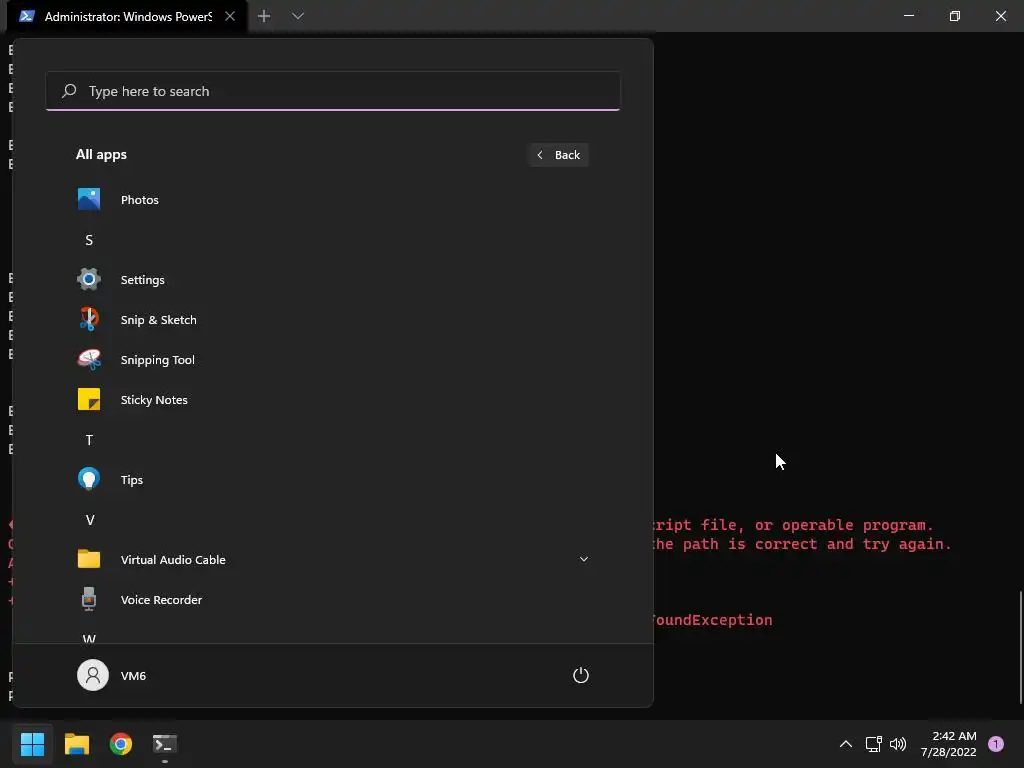Click the Back chevron arrow

(x=539, y=155)
